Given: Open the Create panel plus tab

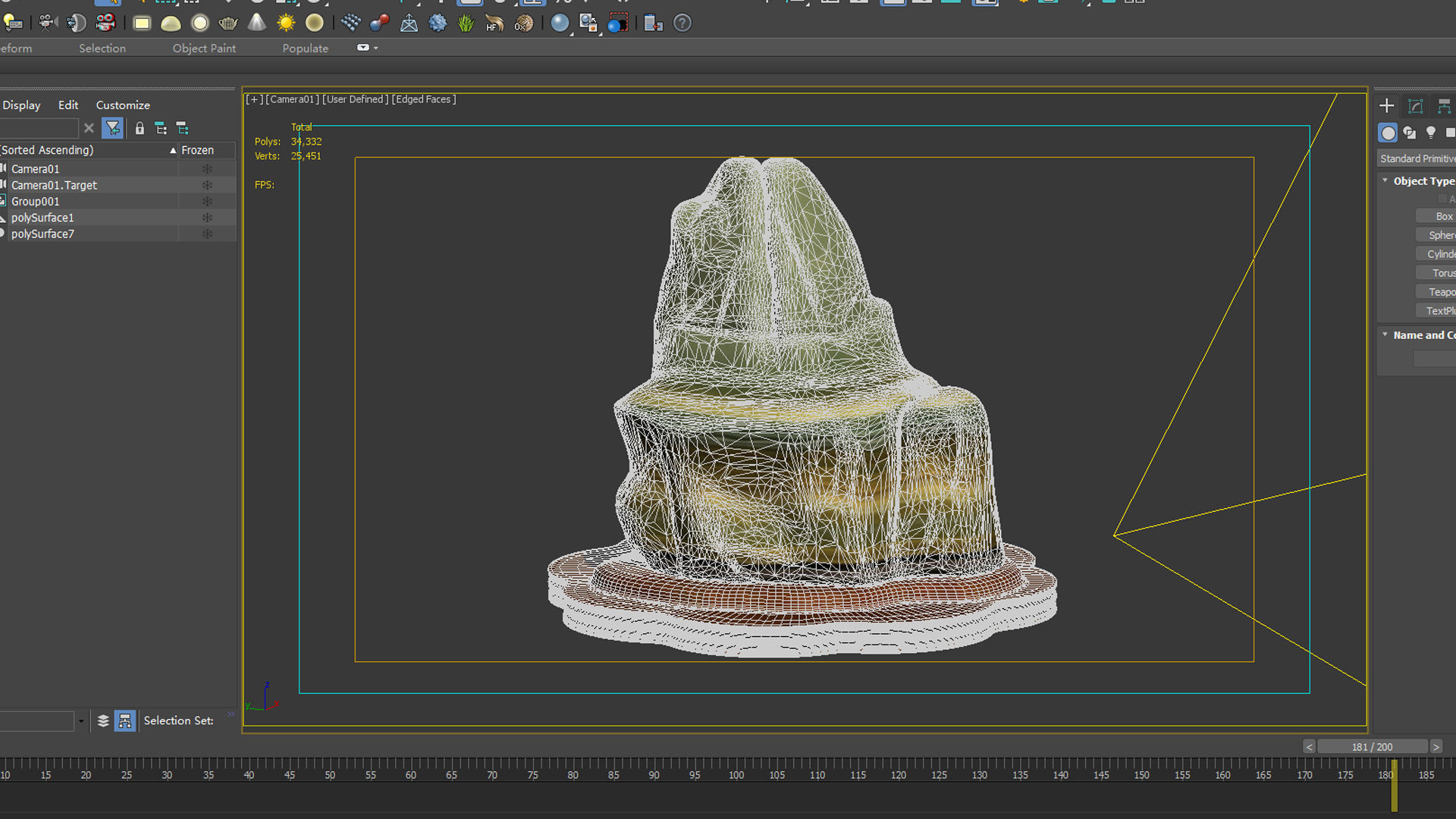Looking at the screenshot, I should tap(1387, 106).
